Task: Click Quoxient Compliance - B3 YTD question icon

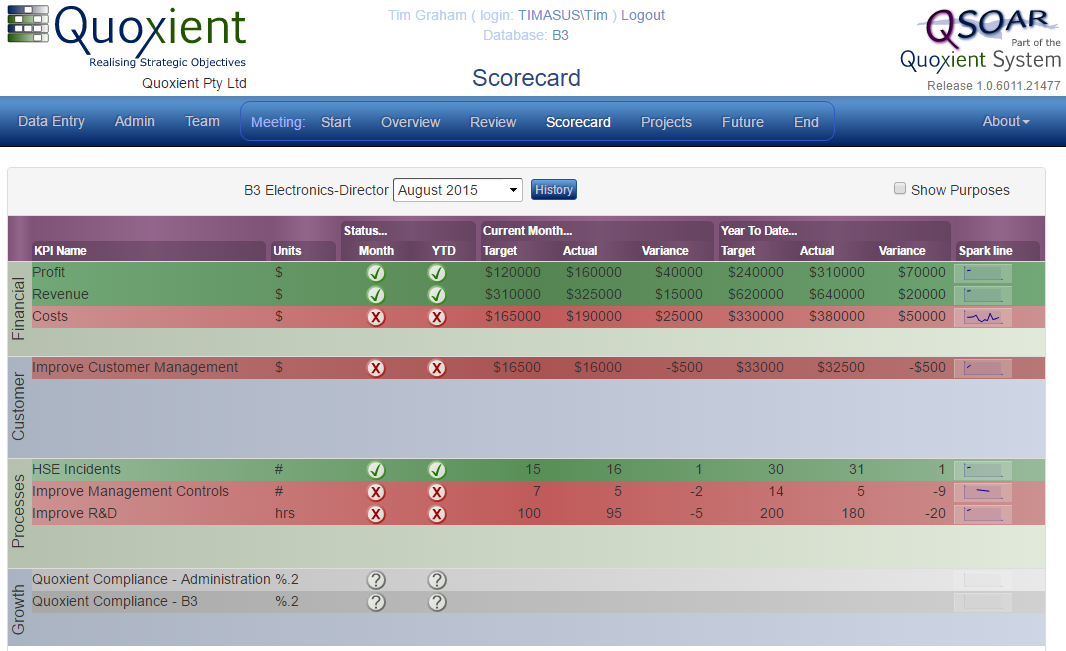Action: click(437, 602)
